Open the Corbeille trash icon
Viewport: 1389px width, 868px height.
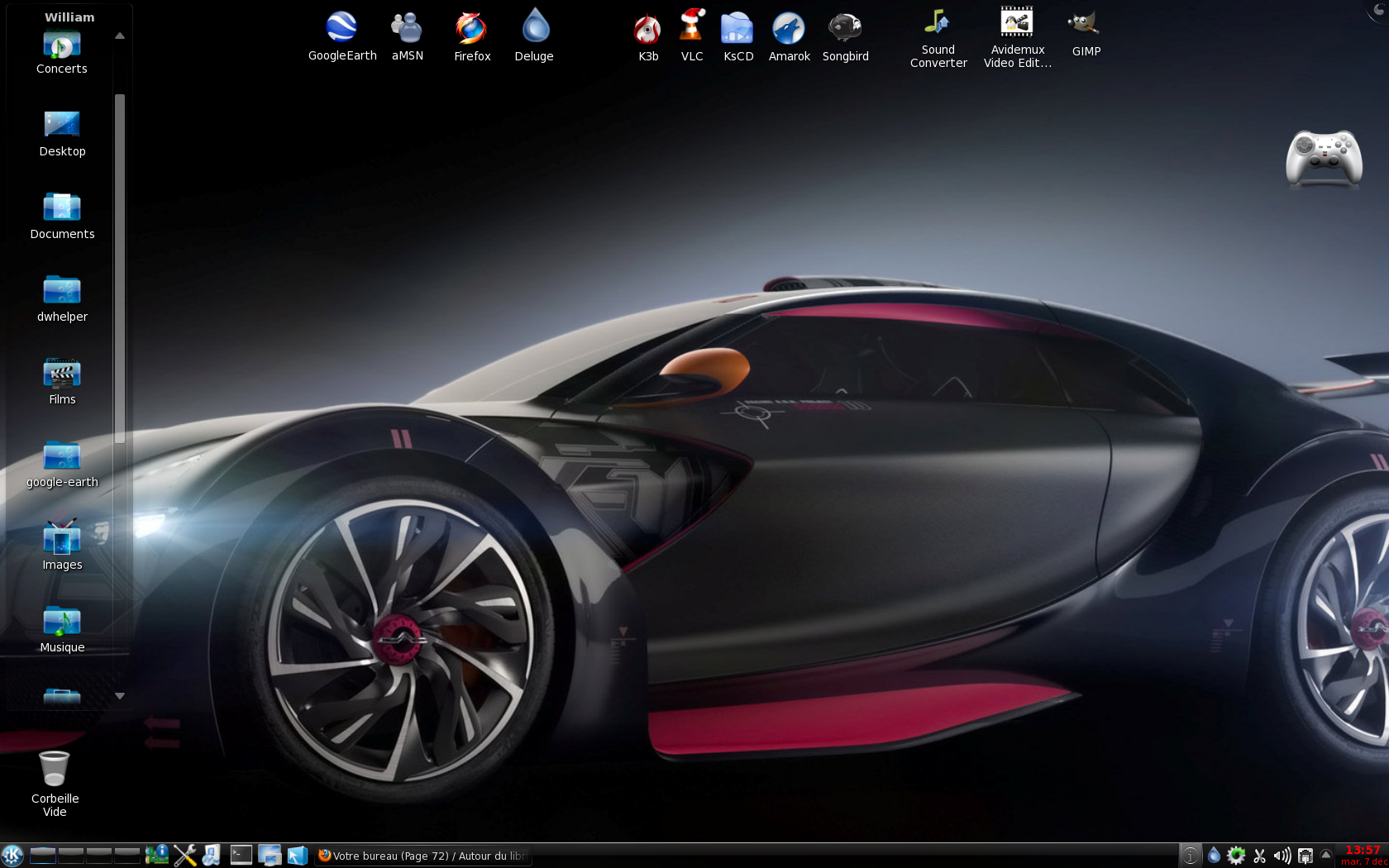pyautogui.click(x=55, y=770)
